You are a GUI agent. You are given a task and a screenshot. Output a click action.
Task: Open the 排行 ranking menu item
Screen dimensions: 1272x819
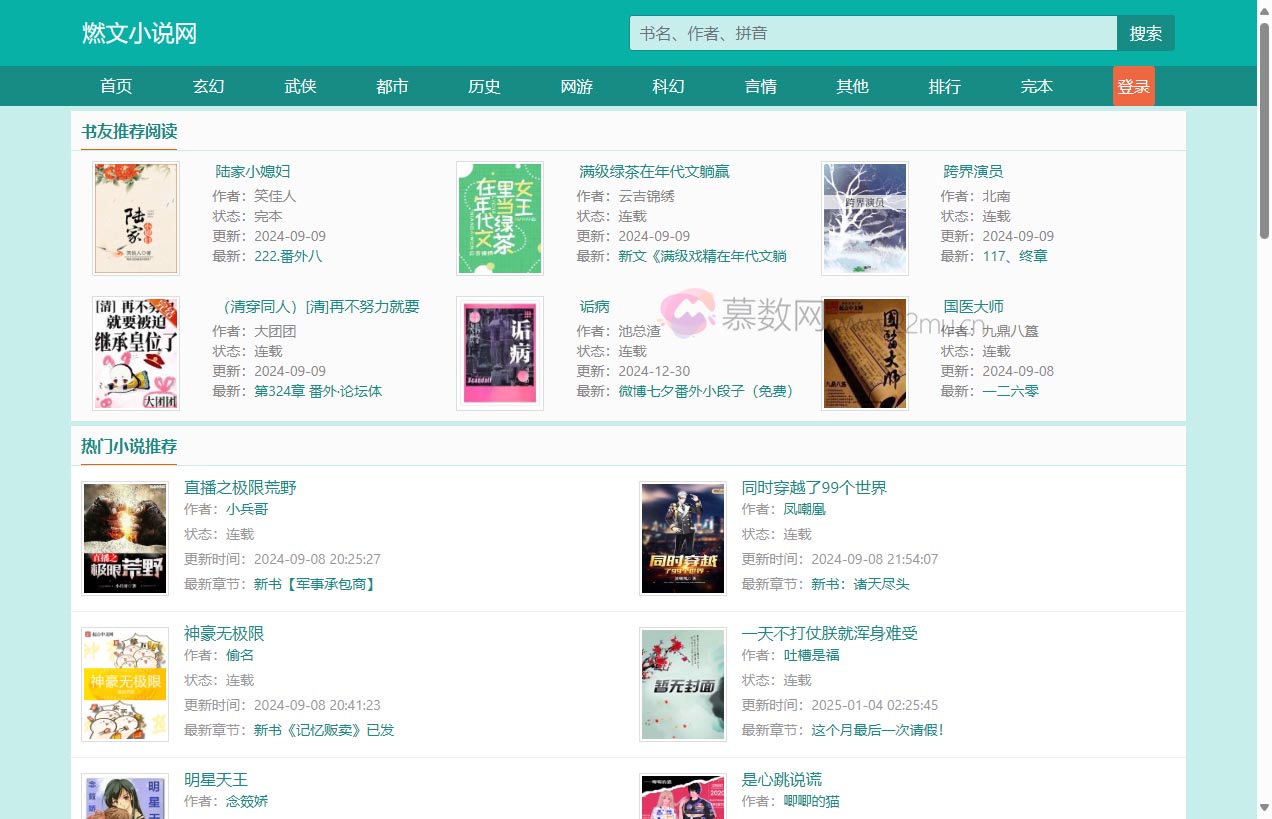pyautogui.click(x=944, y=87)
